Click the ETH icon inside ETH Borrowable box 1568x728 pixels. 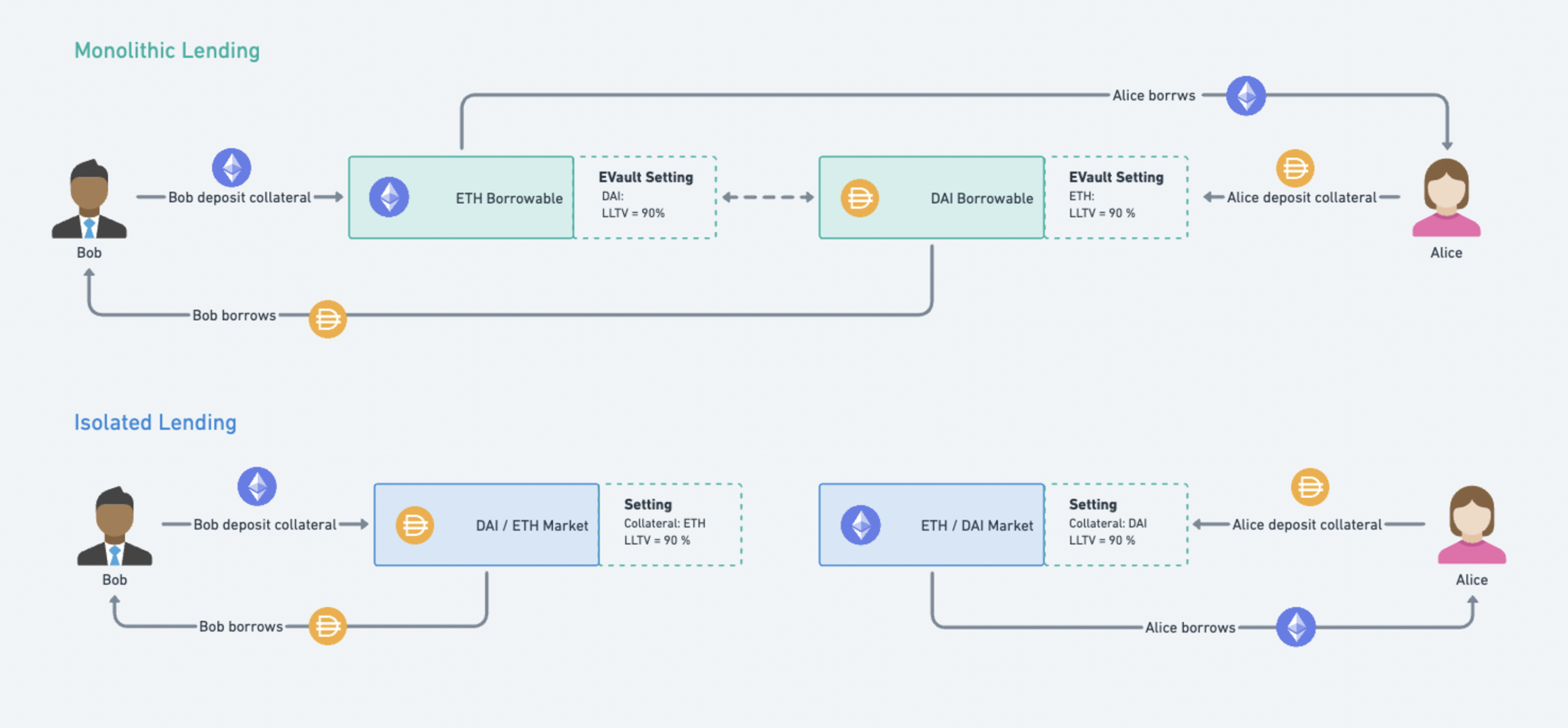click(389, 197)
